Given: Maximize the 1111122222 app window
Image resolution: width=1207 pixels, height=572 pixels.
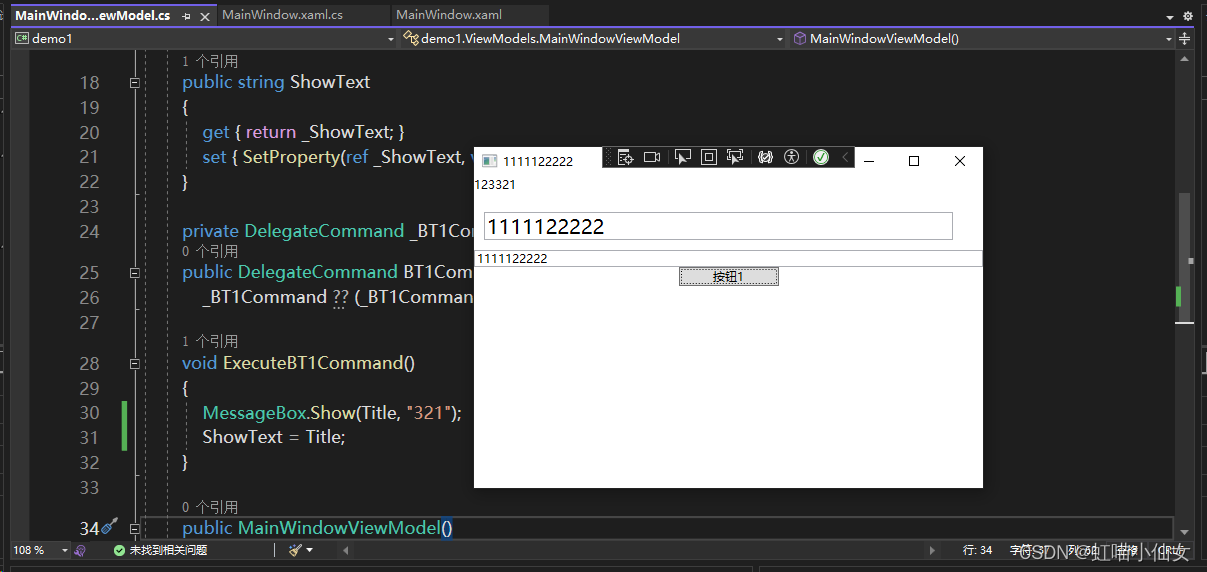Looking at the screenshot, I should (x=913, y=161).
